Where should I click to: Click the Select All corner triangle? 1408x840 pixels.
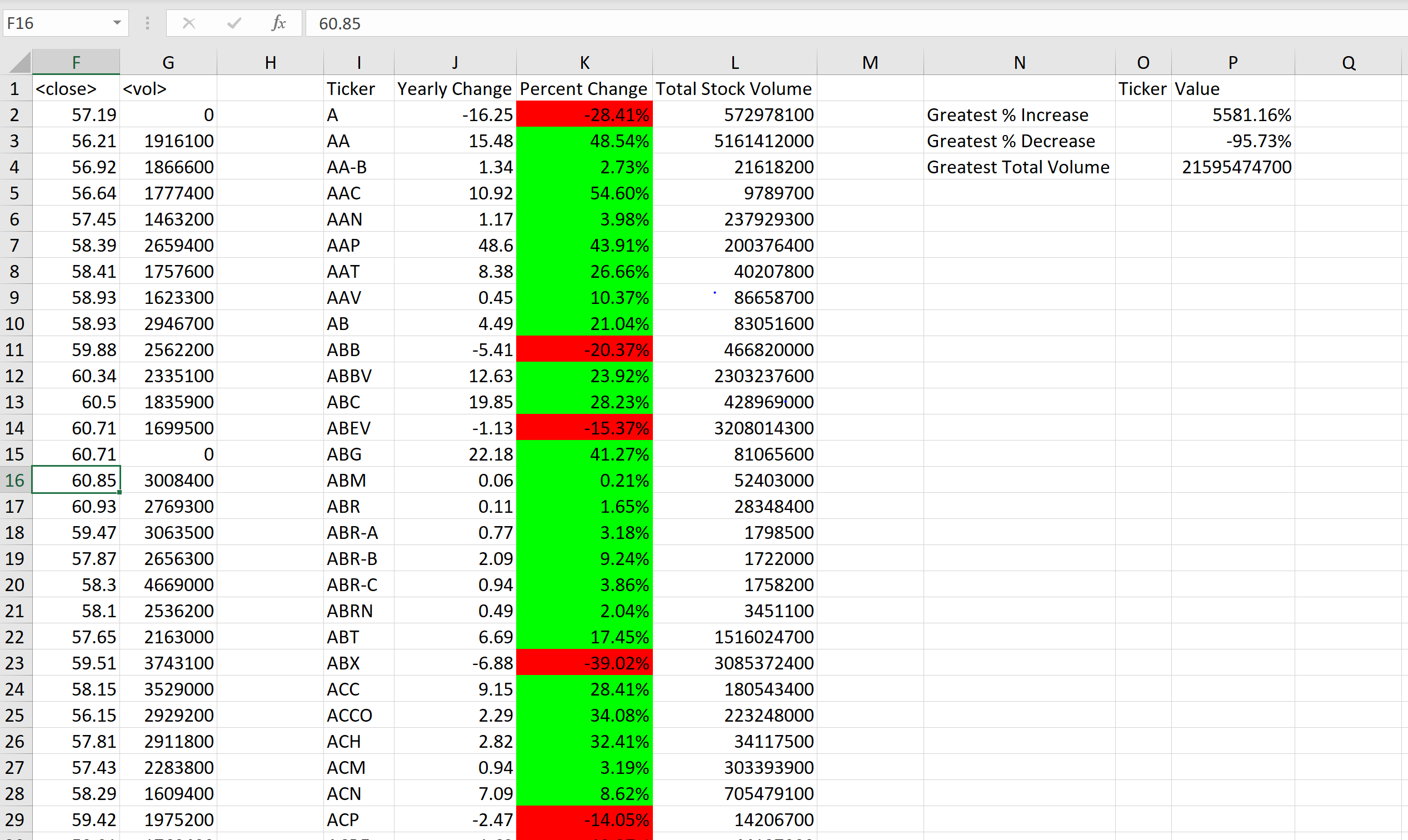pos(20,62)
